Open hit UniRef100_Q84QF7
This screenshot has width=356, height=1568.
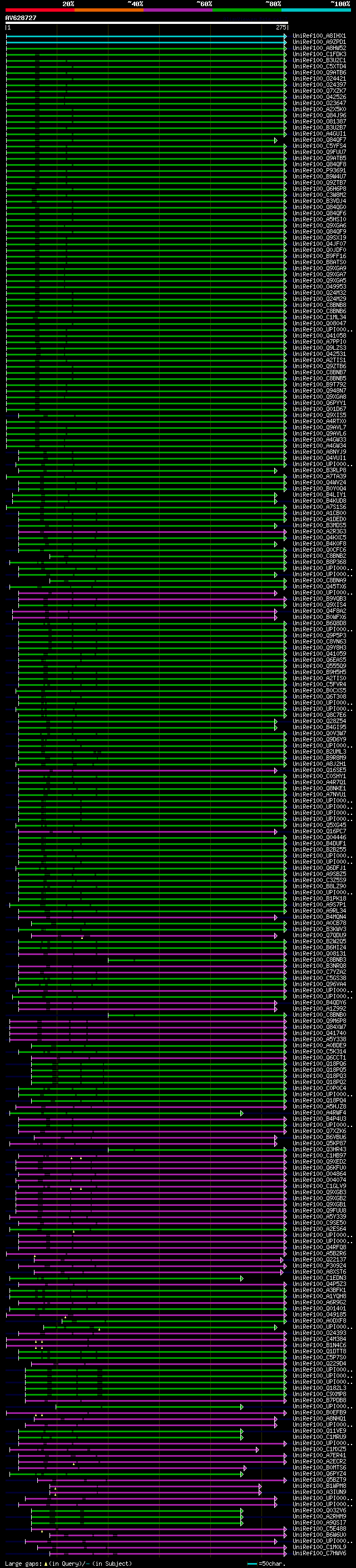[x=319, y=140]
